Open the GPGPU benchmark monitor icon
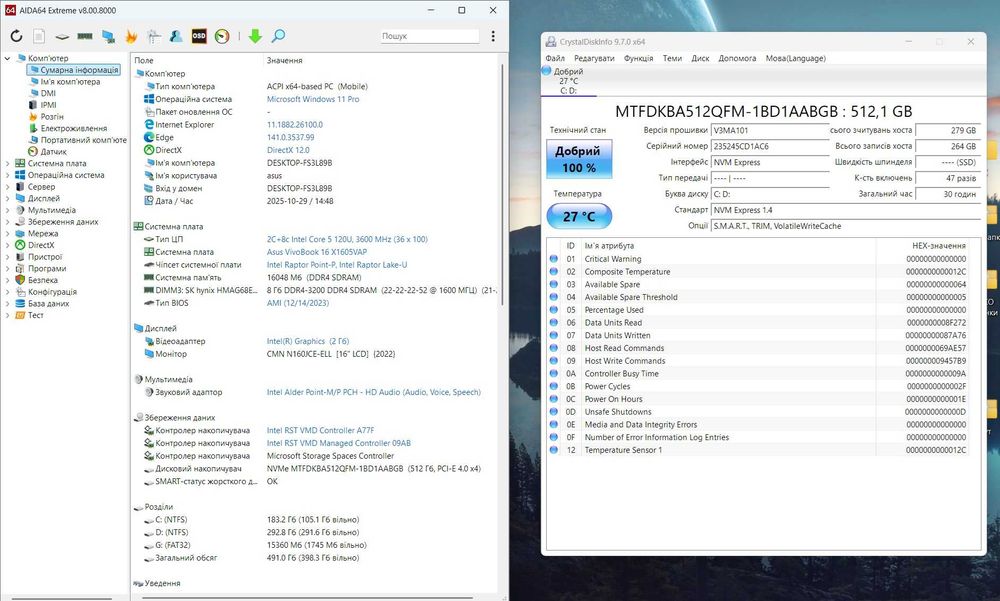This screenshot has height=601, width=1000. click(108, 36)
